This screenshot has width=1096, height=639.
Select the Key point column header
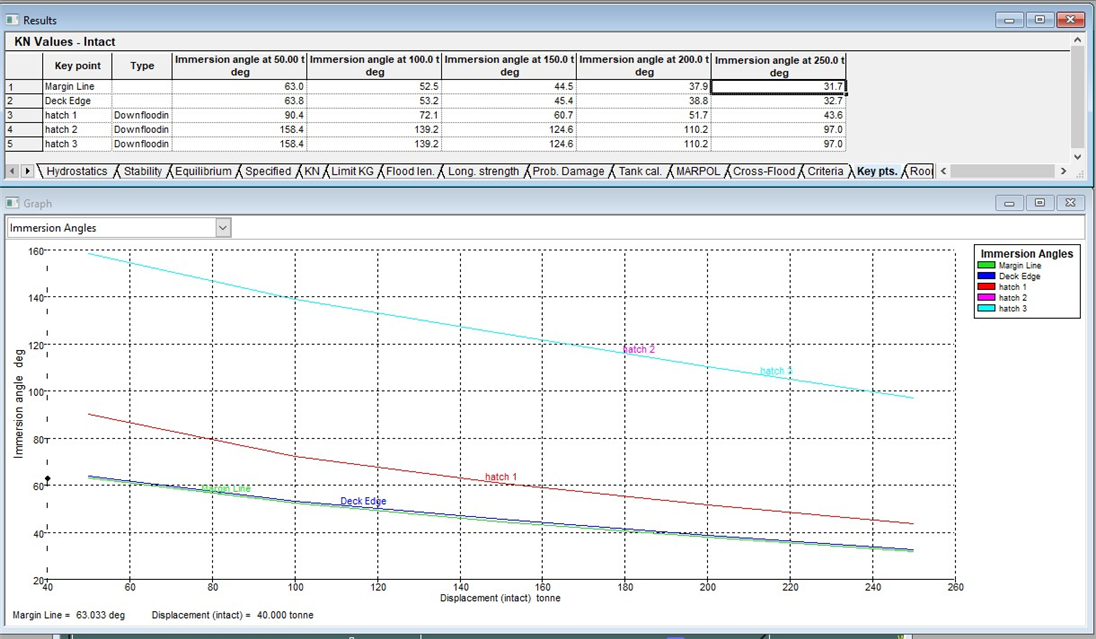pos(77,66)
